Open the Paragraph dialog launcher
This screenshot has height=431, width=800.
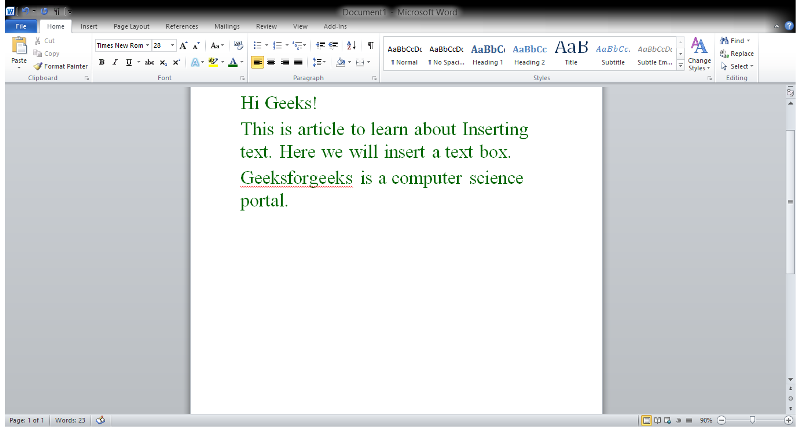374,79
